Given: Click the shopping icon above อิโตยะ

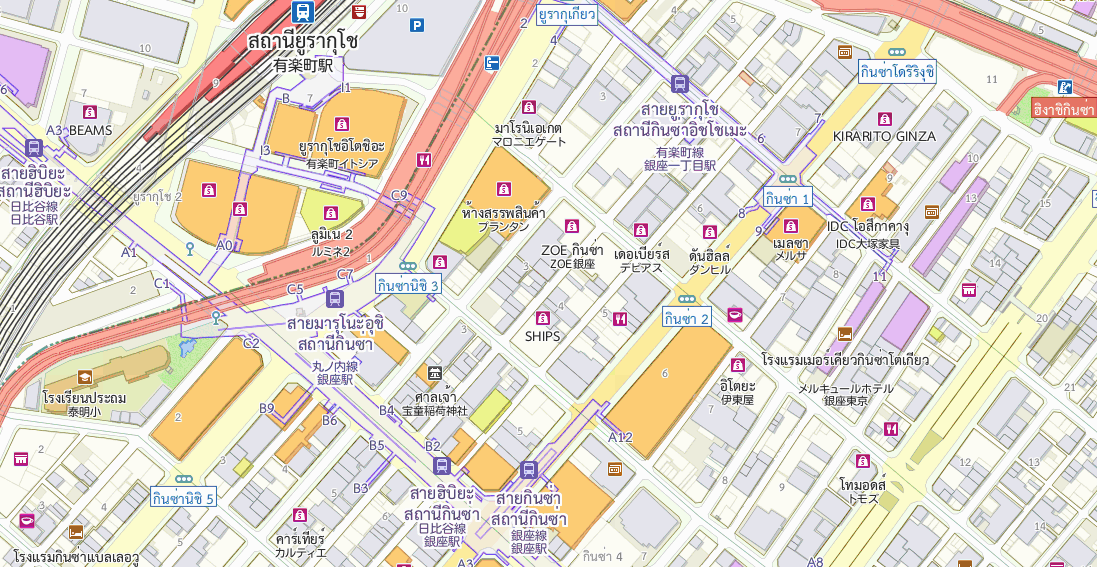Looking at the screenshot, I should (737, 365).
